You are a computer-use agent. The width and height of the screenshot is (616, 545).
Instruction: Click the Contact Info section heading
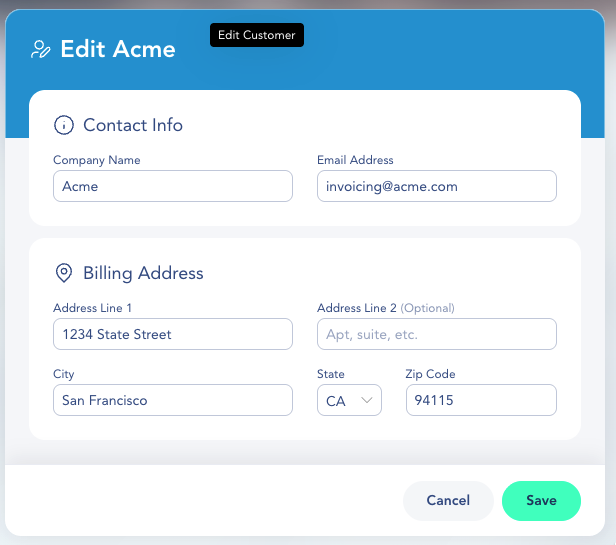point(133,125)
